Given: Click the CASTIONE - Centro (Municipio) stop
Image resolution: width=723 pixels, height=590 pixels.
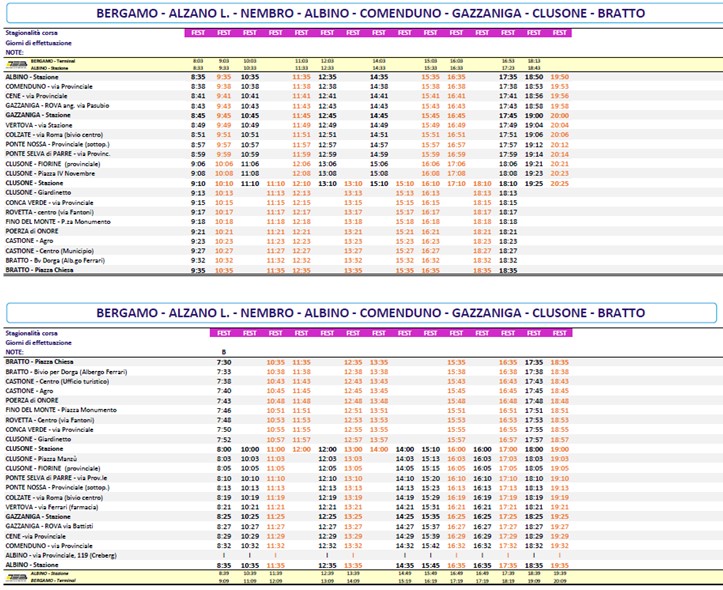Looking at the screenshot, I should pyautogui.click(x=49, y=251).
